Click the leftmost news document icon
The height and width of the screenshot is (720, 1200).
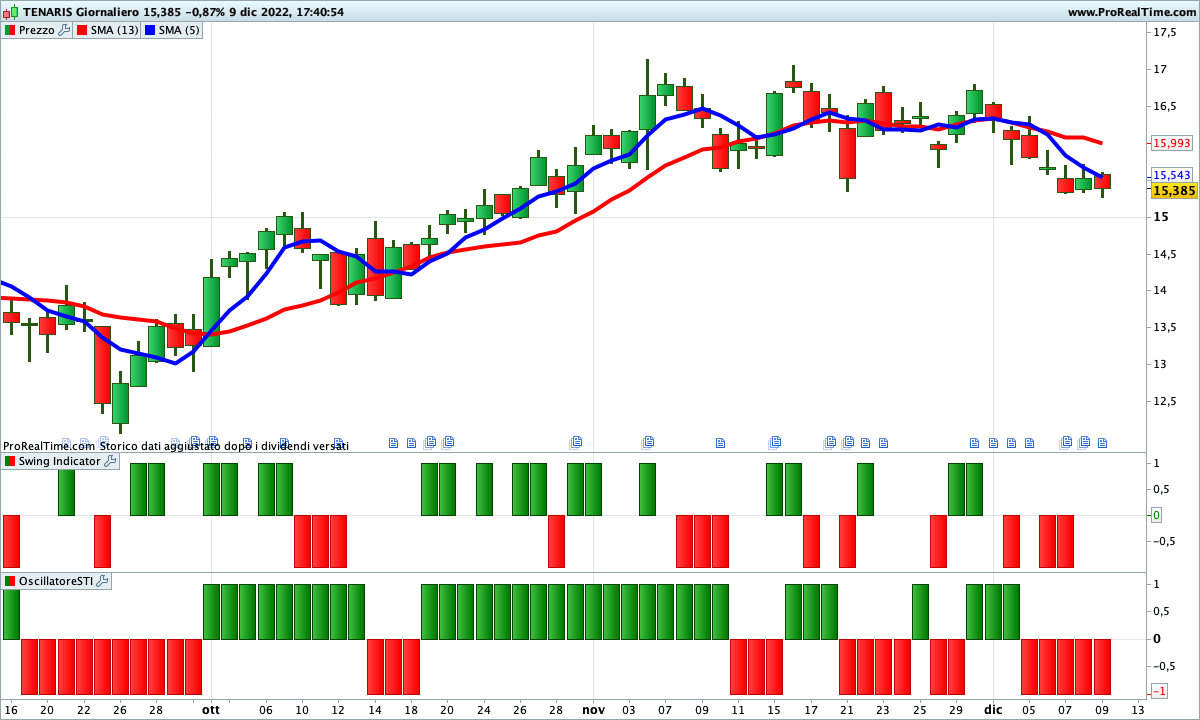click(x=67, y=442)
